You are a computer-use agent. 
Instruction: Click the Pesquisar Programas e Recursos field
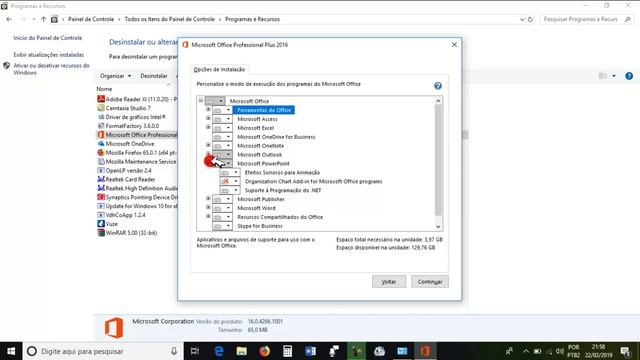click(x=586, y=19)
